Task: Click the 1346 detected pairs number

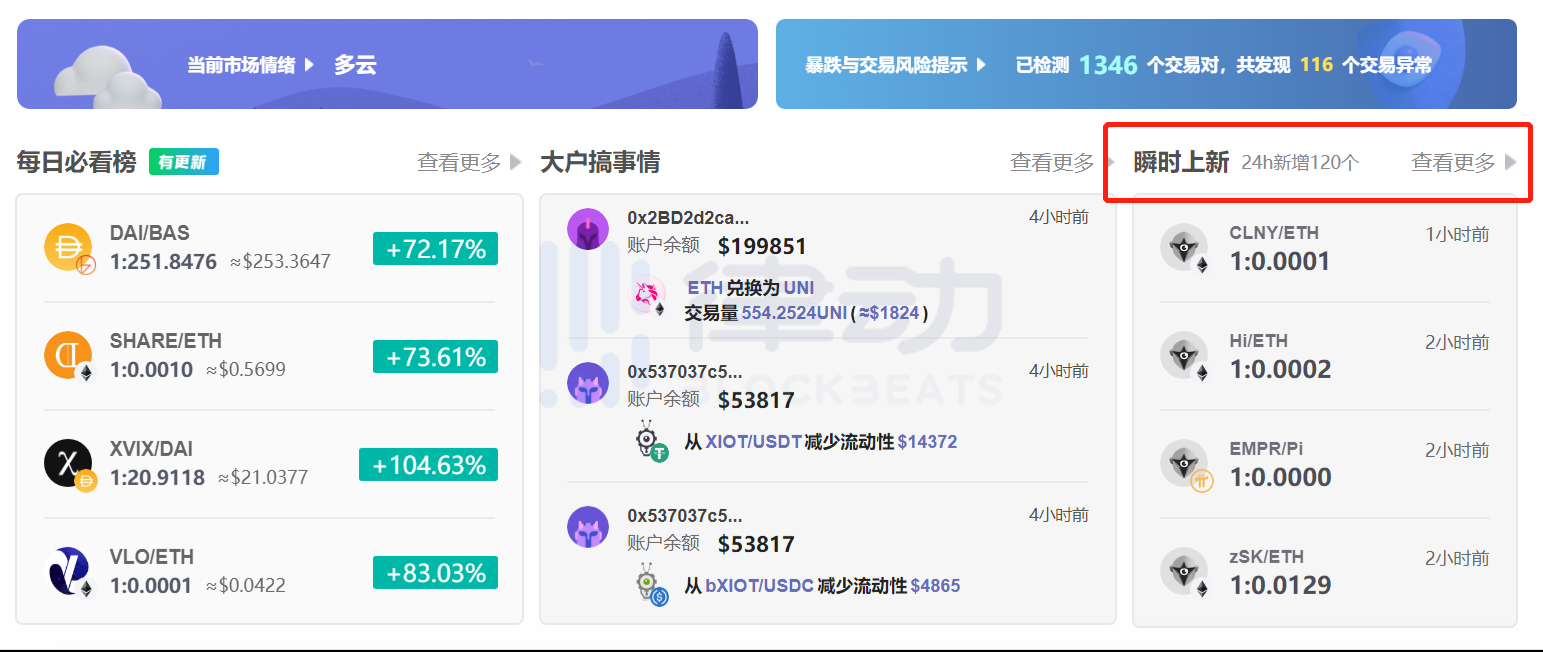Action: [1108, 65]
